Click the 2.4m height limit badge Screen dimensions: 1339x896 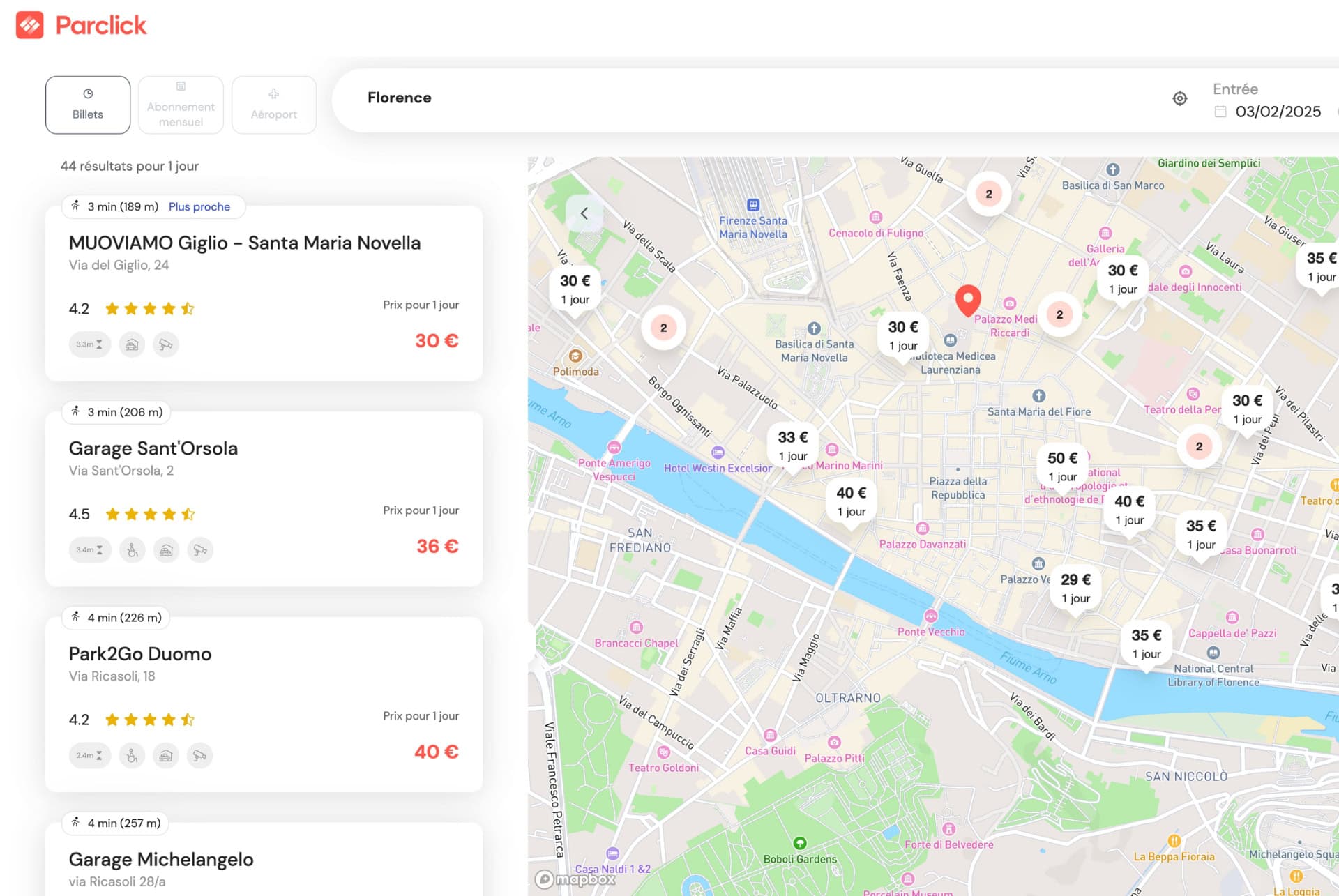89,755
